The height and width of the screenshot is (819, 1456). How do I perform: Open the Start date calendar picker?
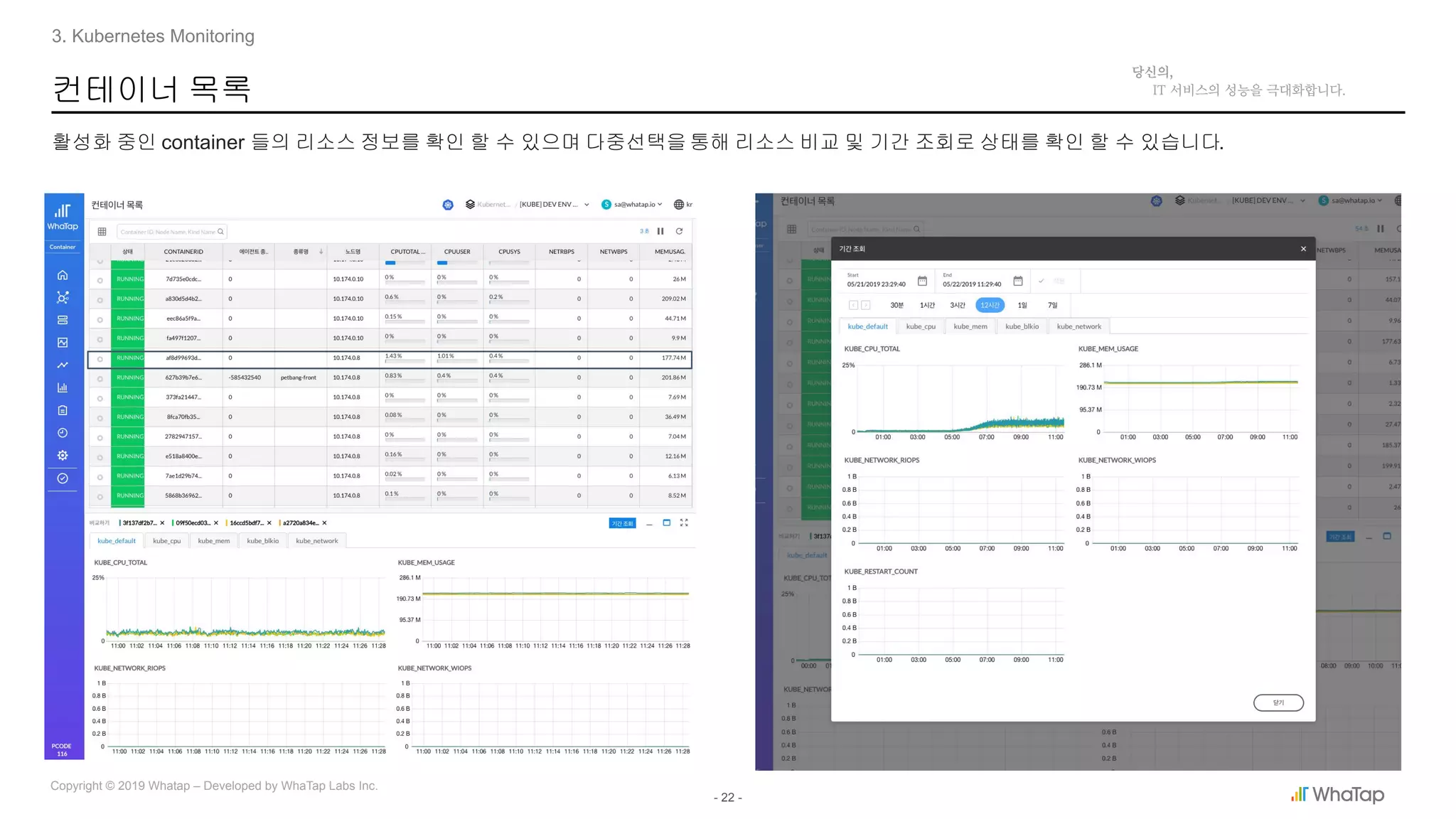[x=922, y=281]
